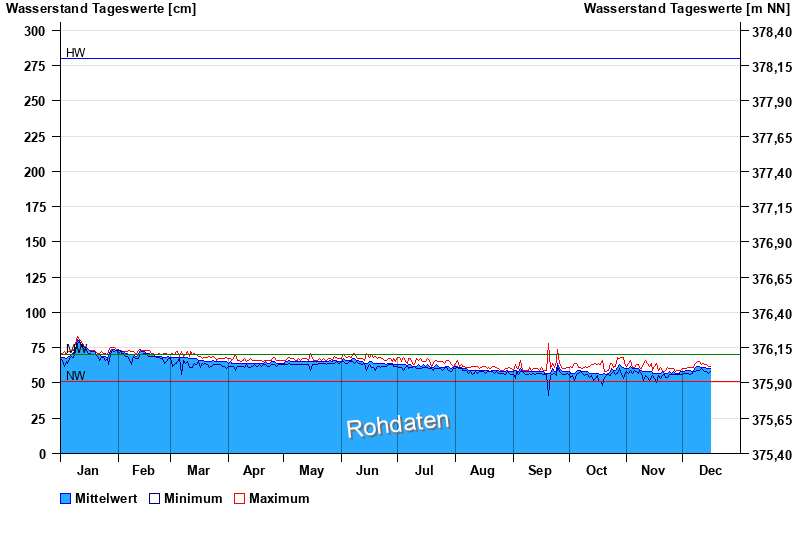Select the Mittelwert legend label
Viewport: 800px width, 550px height.
[106, 498]
